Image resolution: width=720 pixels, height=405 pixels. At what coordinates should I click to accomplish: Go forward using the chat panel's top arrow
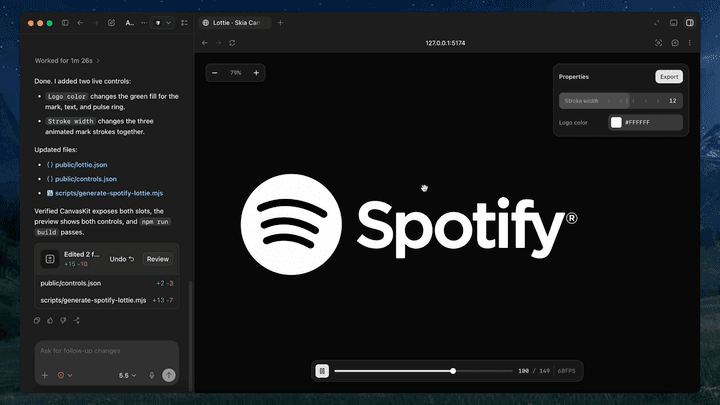(96, 22)
